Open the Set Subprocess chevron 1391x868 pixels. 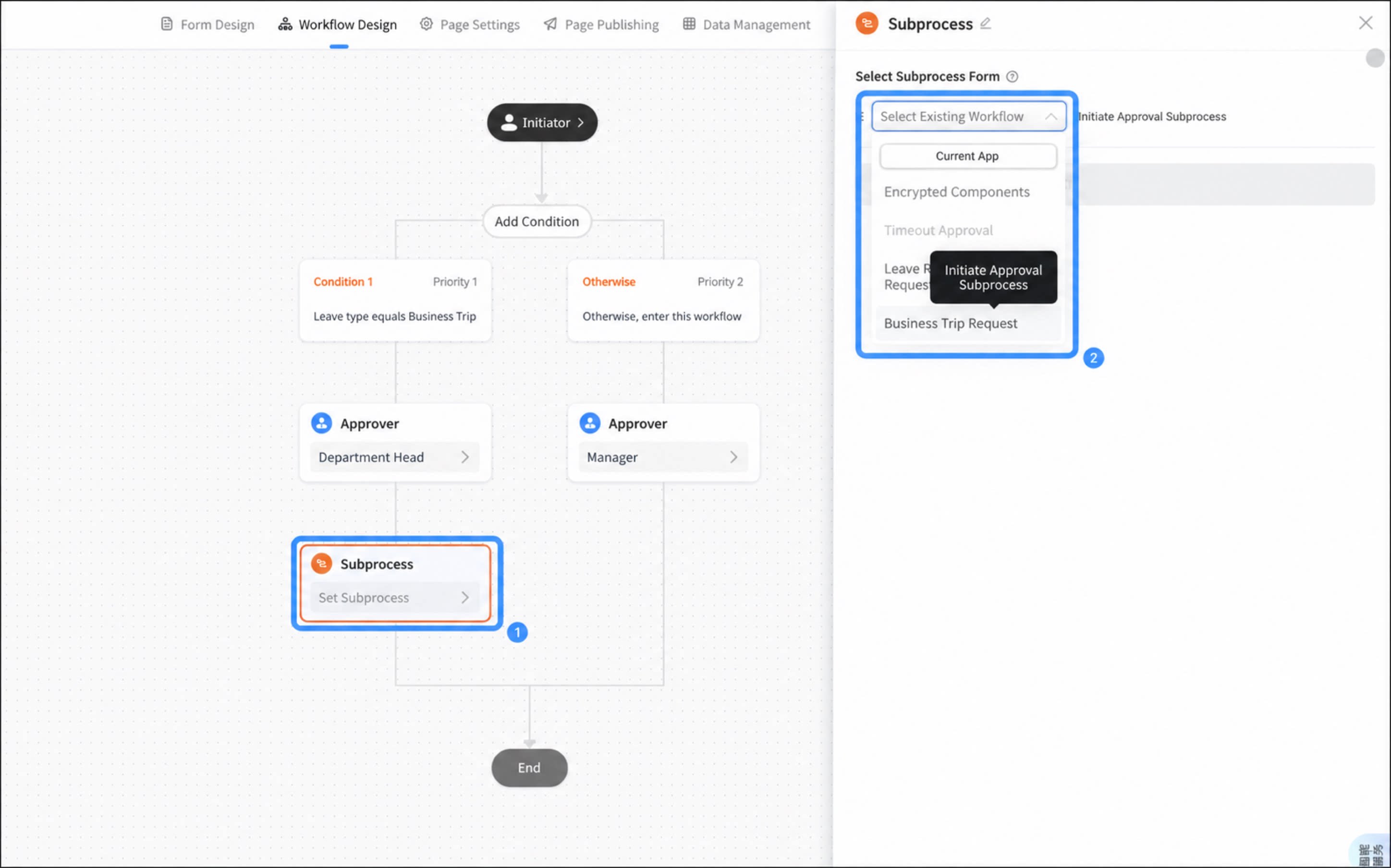[x=465, y=598]
